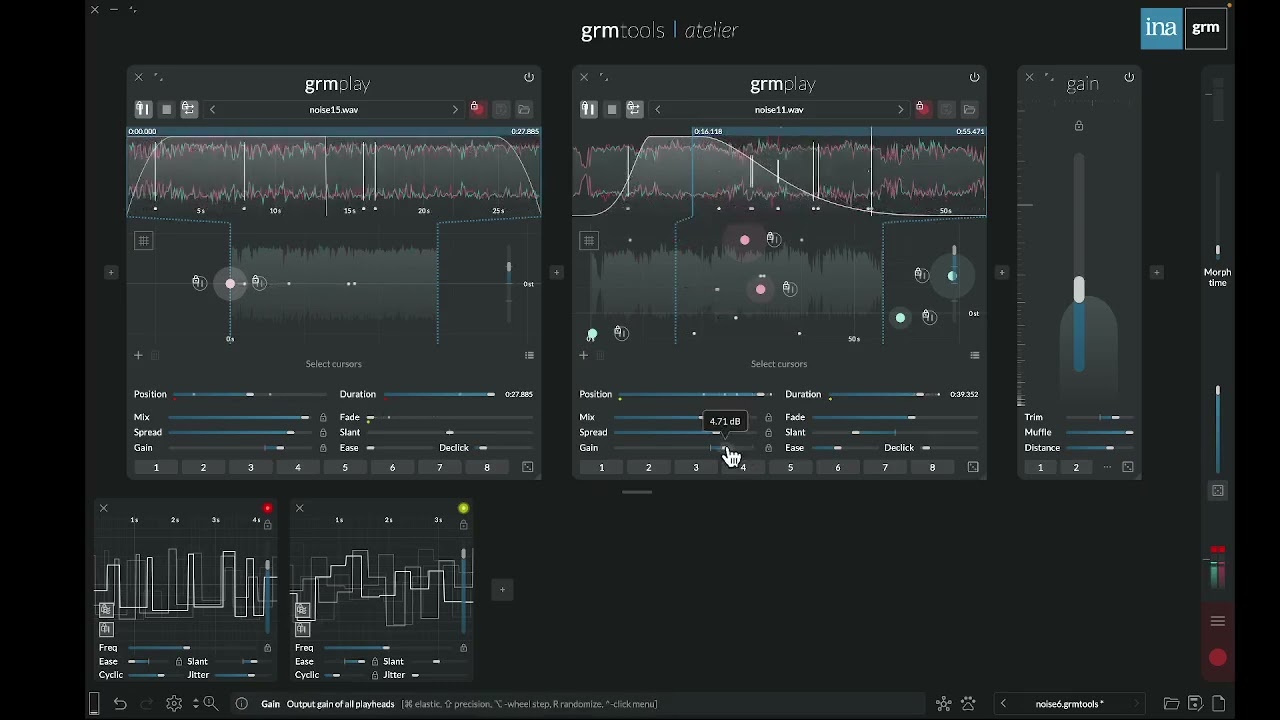
Task: Go to next file after noise15.wav
Action: (455, 110)
